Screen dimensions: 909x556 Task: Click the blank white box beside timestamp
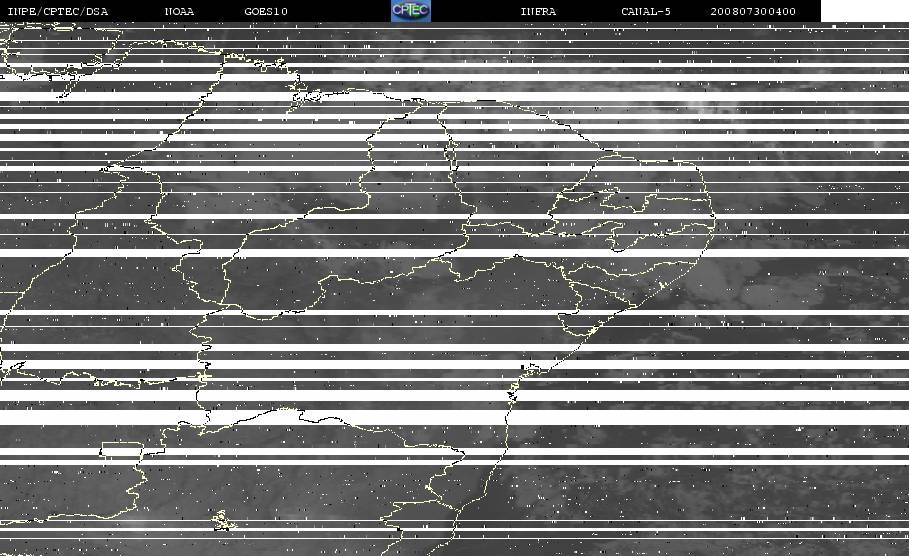click(865, 11)
